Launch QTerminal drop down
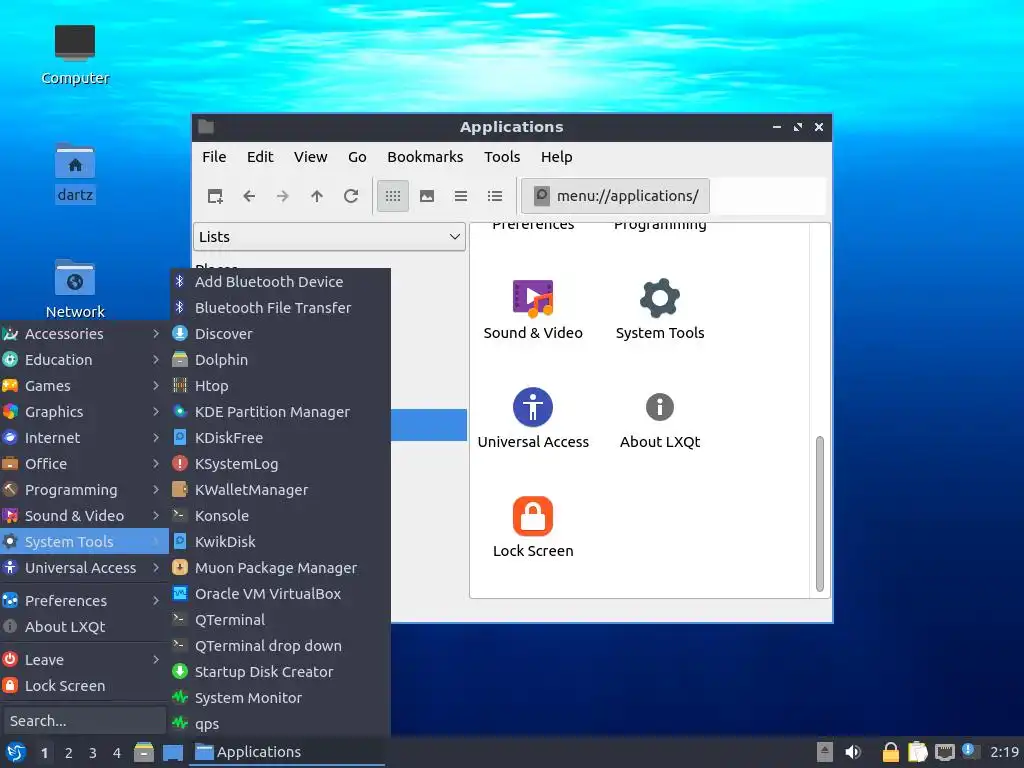This screenshot has width=1024, height=768. 280,646
